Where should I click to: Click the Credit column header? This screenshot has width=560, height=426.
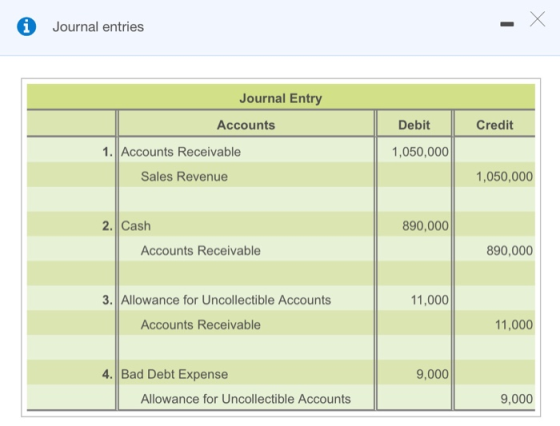click(x=495, y=125)
